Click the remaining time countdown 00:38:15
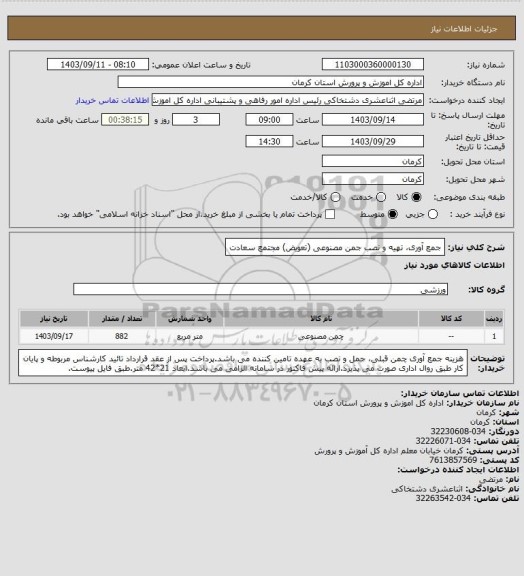The image size is (524, 576). pyautogui.click(x=125, y=120)
